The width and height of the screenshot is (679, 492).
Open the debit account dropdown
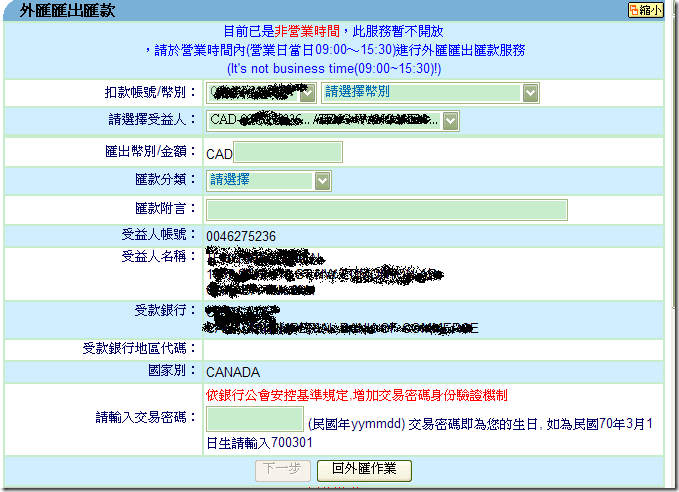tap(261, 93)
